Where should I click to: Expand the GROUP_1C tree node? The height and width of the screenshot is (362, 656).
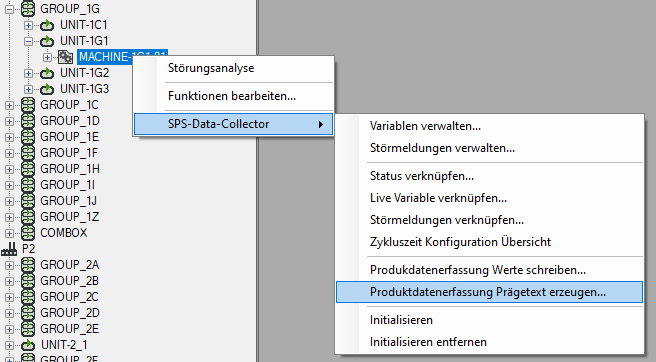tap(9, 105)
